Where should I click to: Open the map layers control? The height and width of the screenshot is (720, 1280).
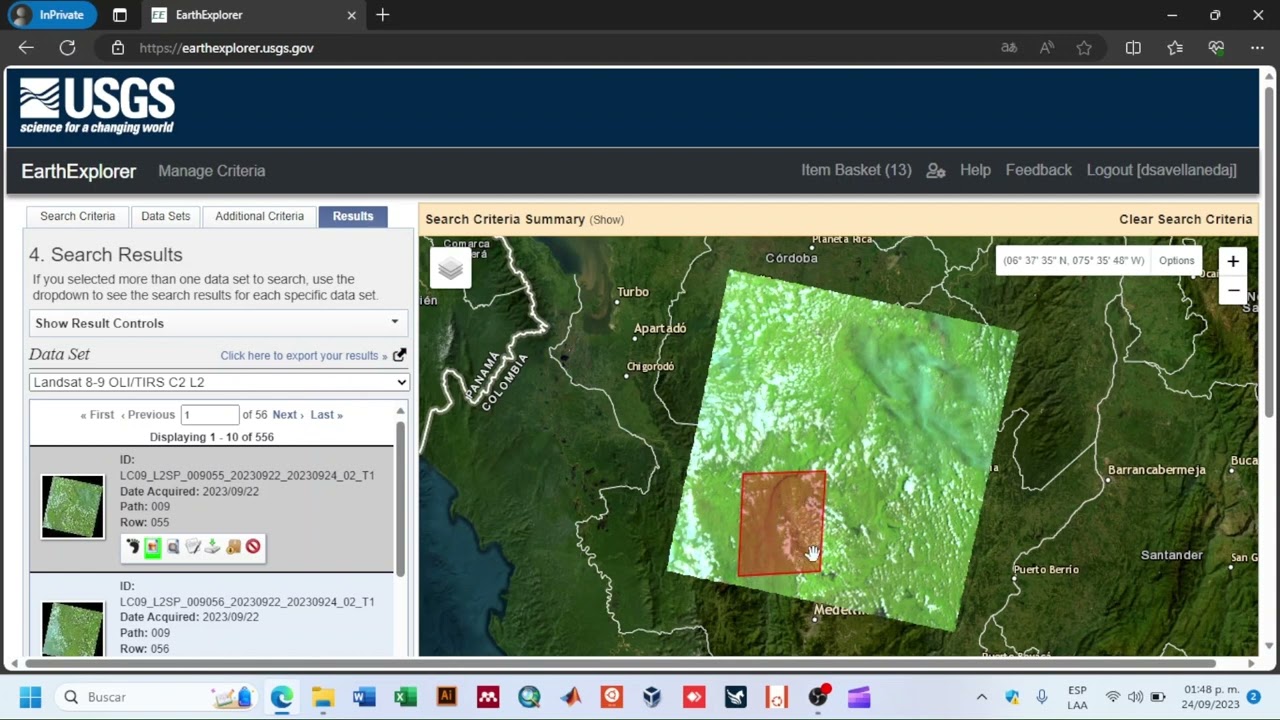coord(450,268)
